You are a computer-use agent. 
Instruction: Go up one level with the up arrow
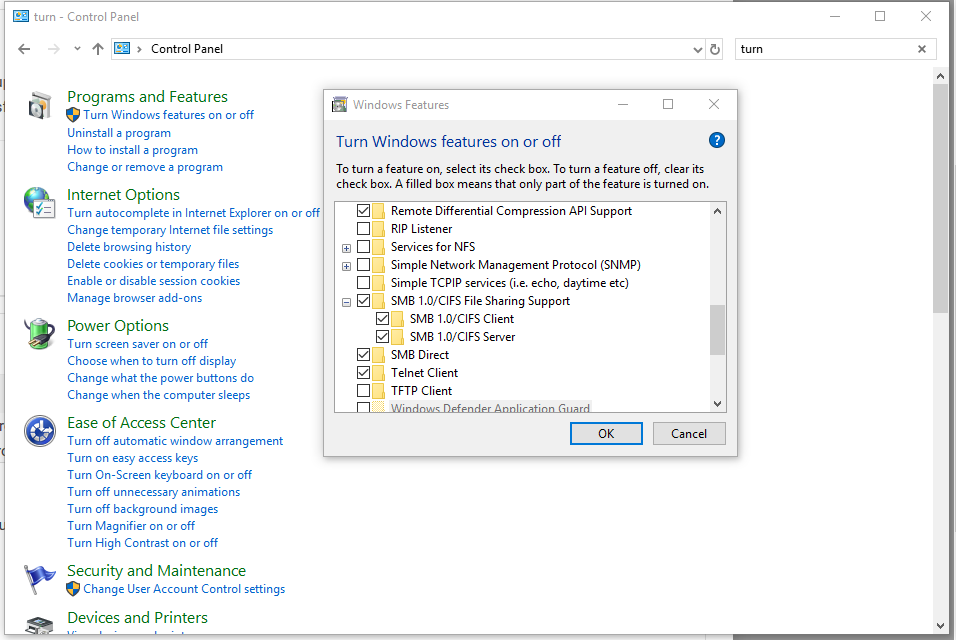98,49
